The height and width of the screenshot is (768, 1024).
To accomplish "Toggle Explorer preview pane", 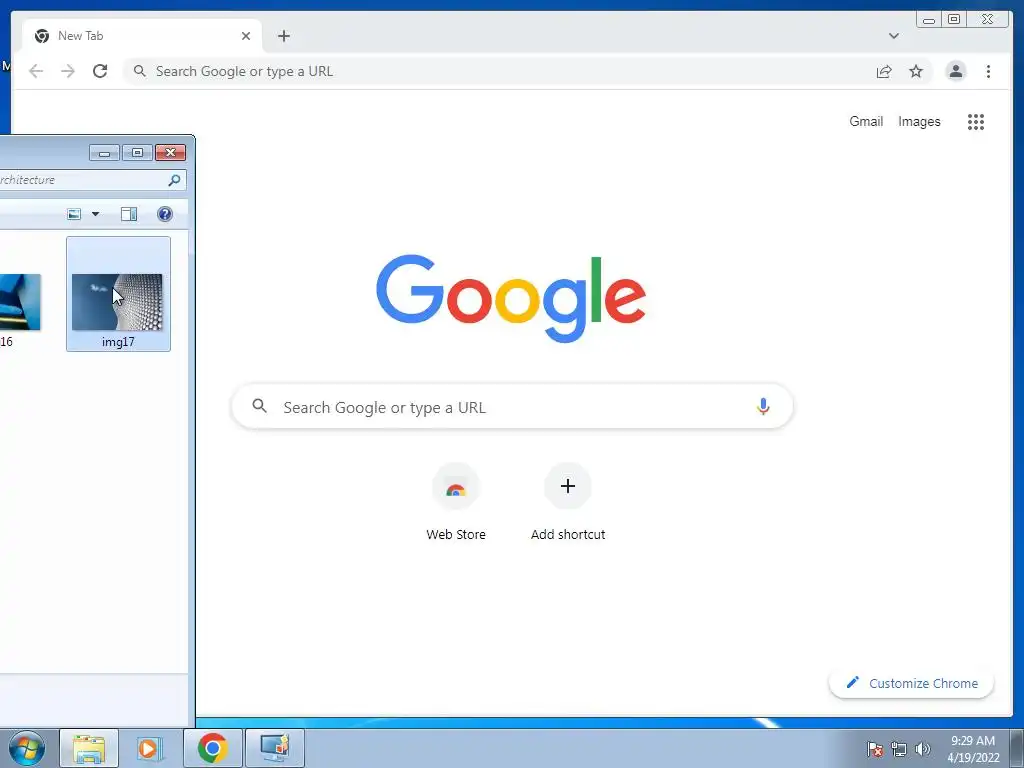I will click(129, 214).
